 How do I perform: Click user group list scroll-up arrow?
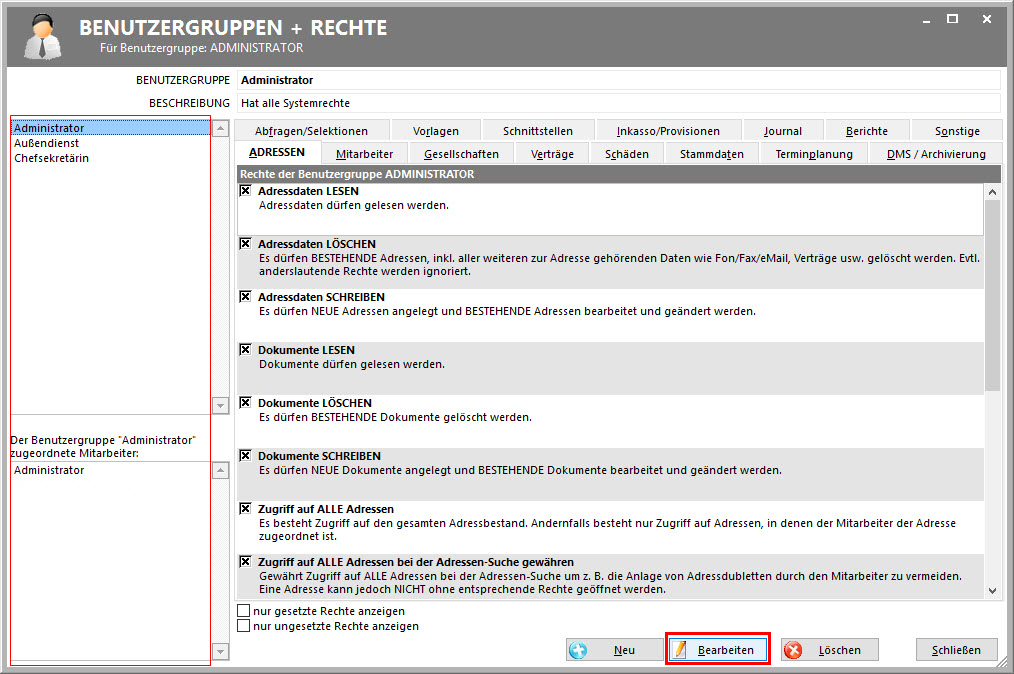click(221, 129)
